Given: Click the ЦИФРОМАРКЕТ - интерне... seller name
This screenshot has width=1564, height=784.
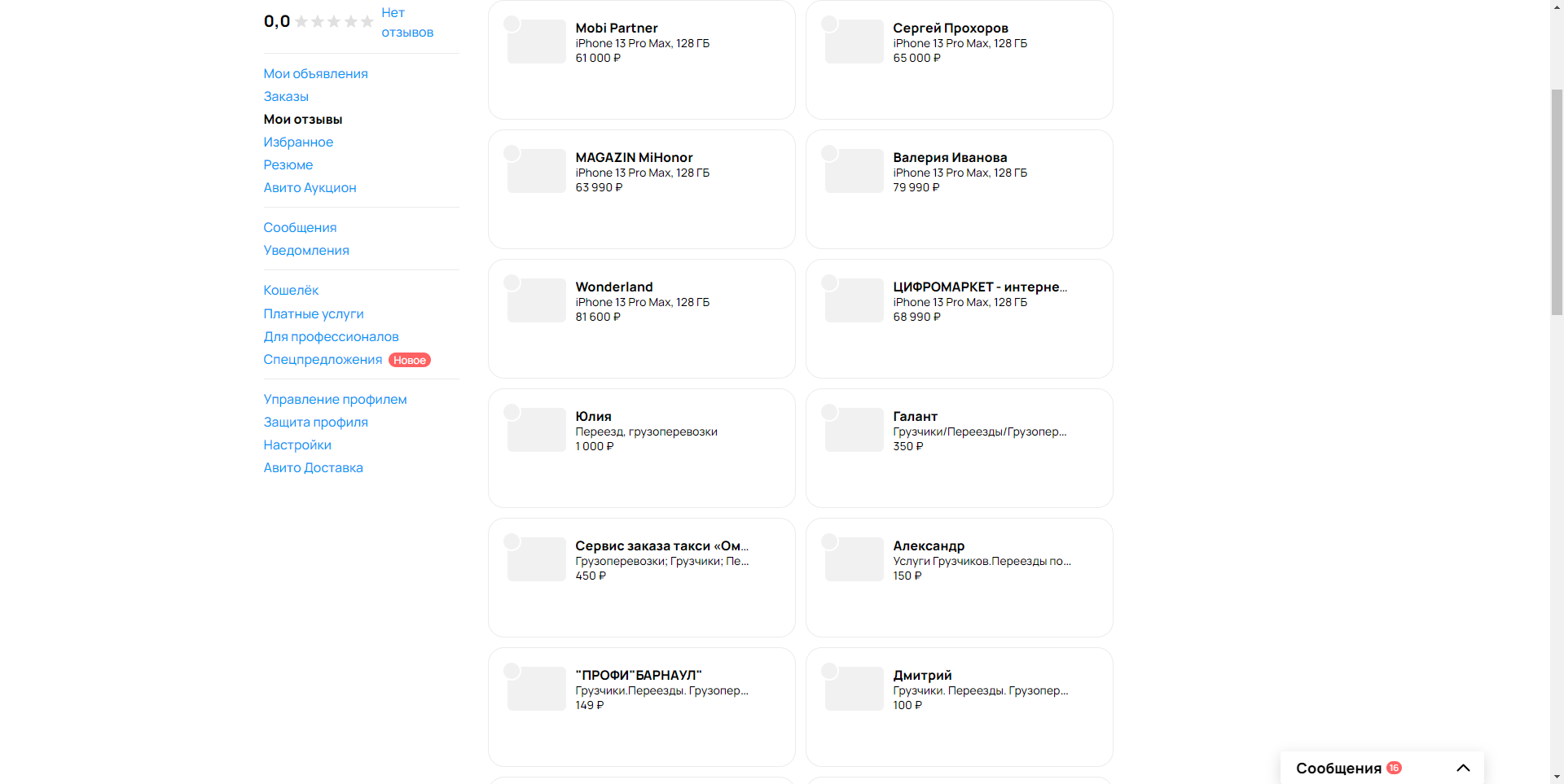Looking at the screenshot, I should (980, 287).
